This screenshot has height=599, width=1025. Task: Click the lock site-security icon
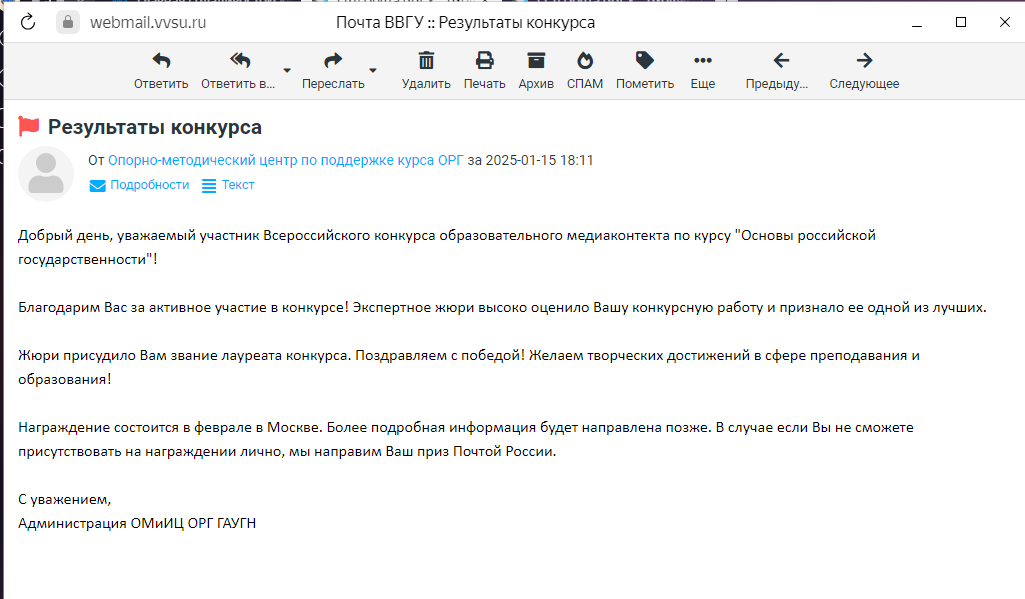68,22
